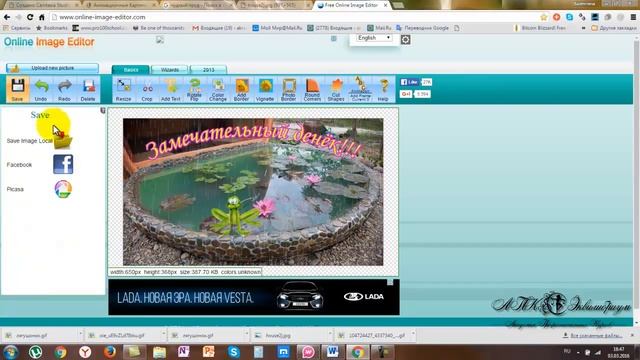This screenshot has width=640, height=360.
Task: Open Skype from the taskbar
Action: click(233, 352)
